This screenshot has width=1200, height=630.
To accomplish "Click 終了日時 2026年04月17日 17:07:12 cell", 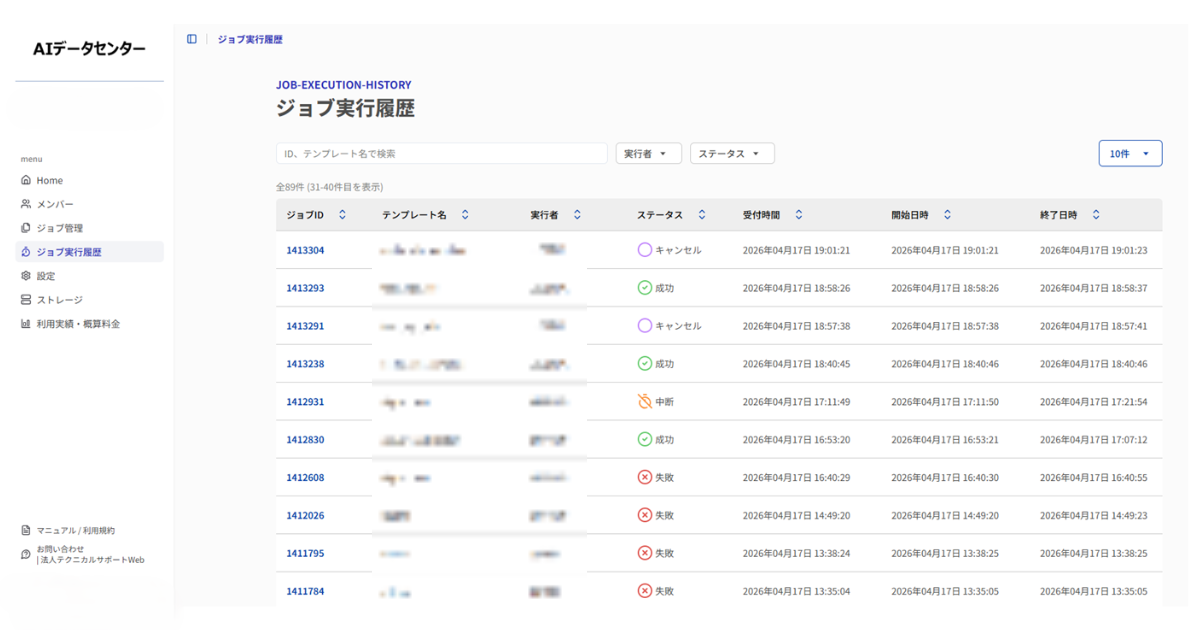I will click(1094, 440).
